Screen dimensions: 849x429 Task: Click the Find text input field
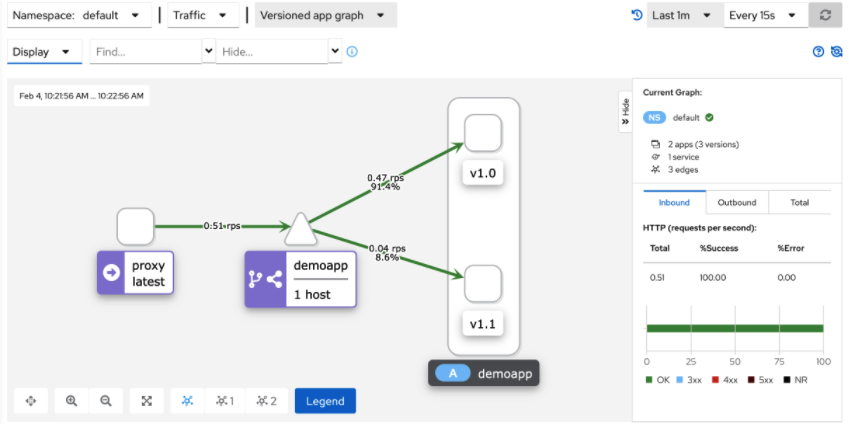(x=145, y=51)
